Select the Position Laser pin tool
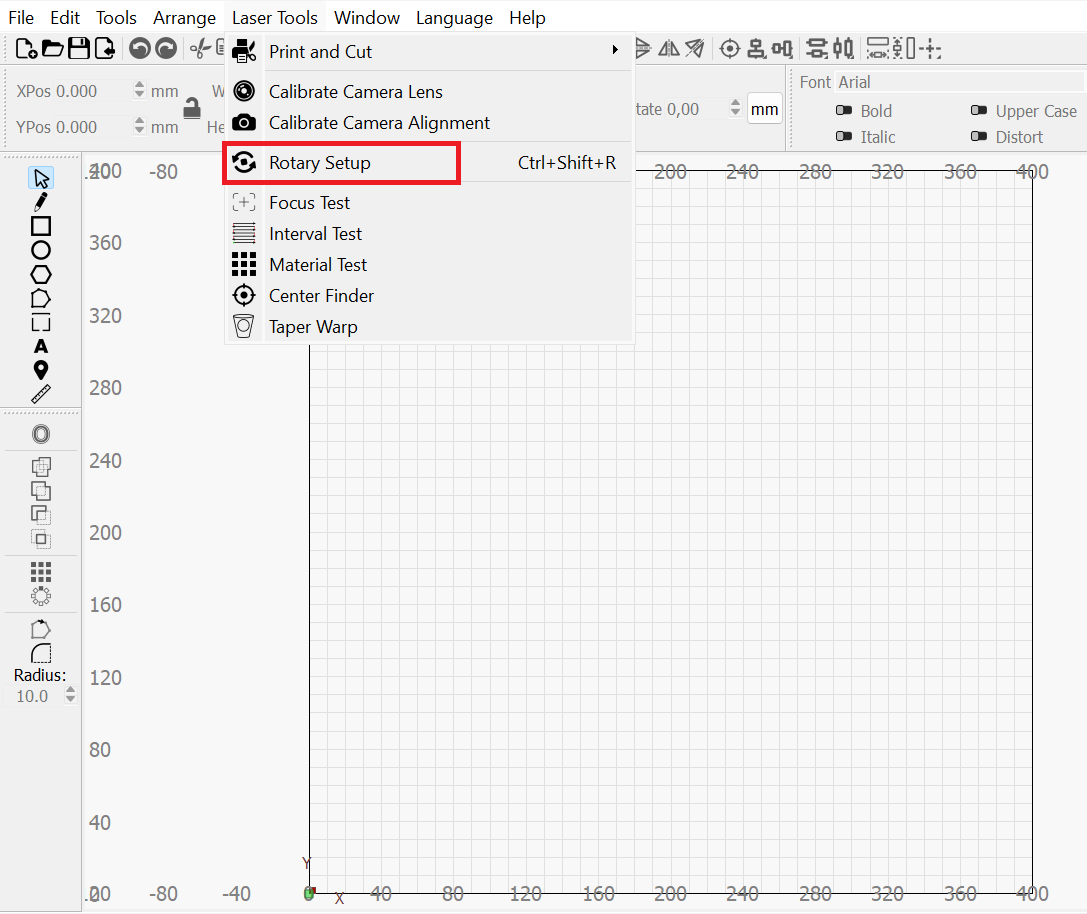1087x914 pixels. tap(41, 370)
